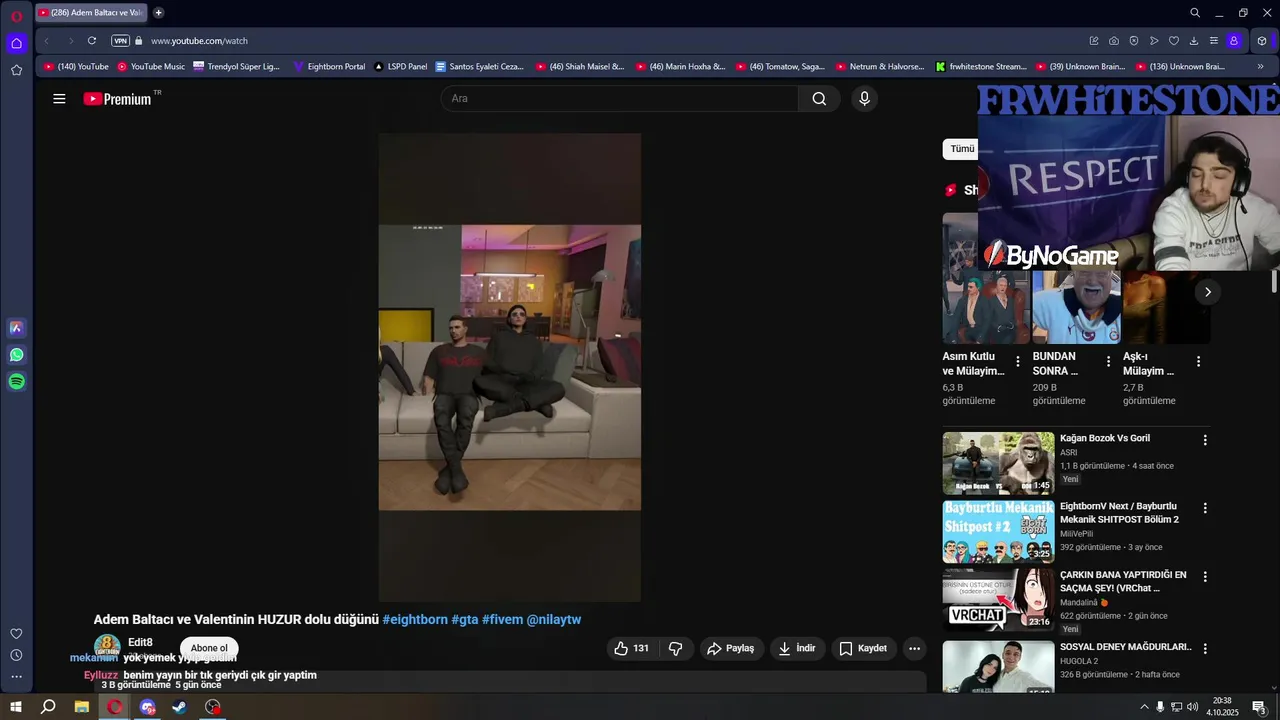1280x720 pixels.
Task: Open options for 'BUNDAN SONRA' short
Action: 1108,361
